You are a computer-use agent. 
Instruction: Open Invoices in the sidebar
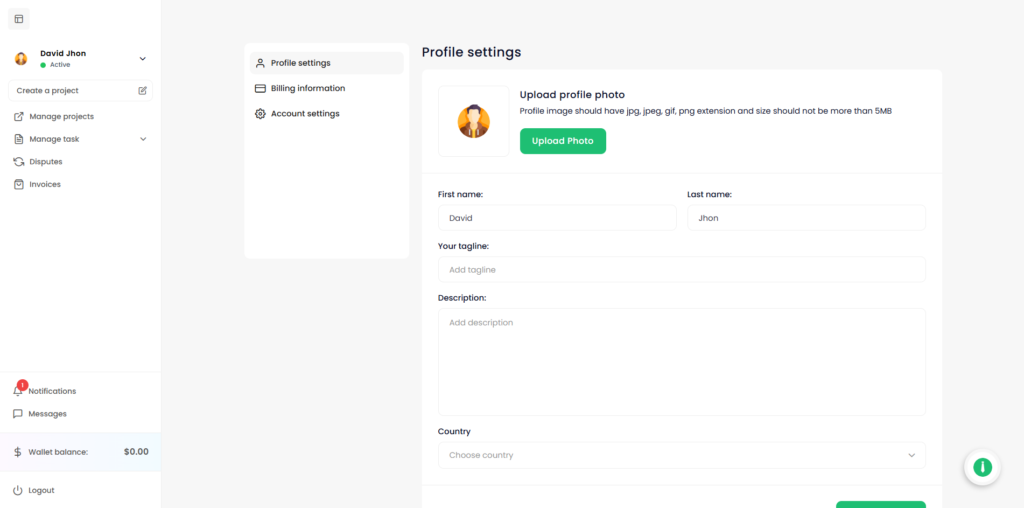[x=44, y=185]
